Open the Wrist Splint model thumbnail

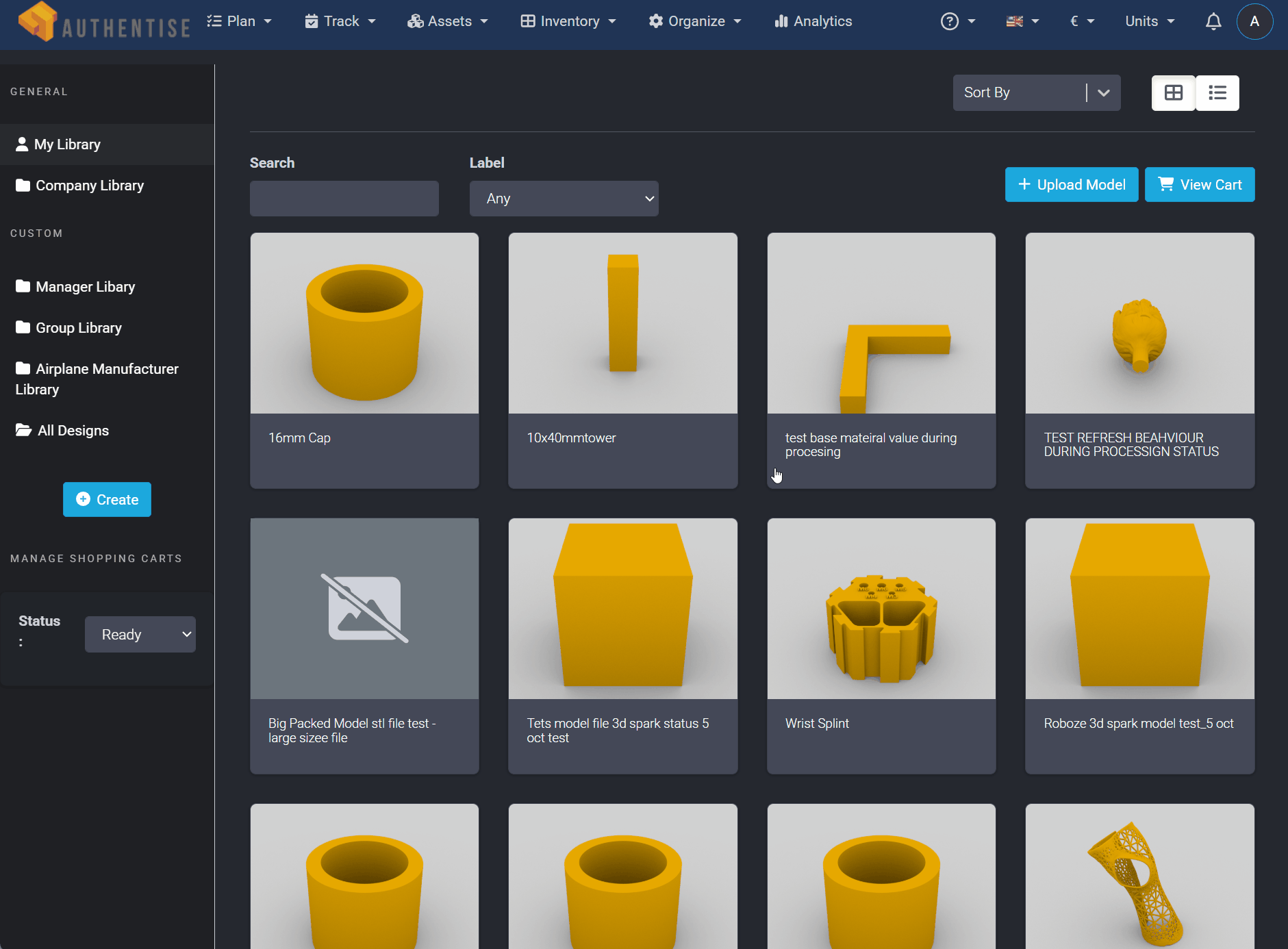(881, 608)
